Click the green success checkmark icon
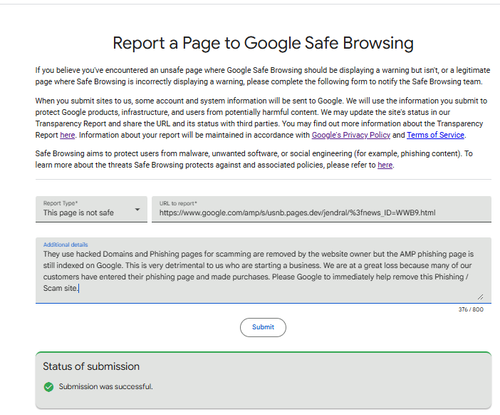500x415 pixels. pyautogui.click(x=49, y=387)
